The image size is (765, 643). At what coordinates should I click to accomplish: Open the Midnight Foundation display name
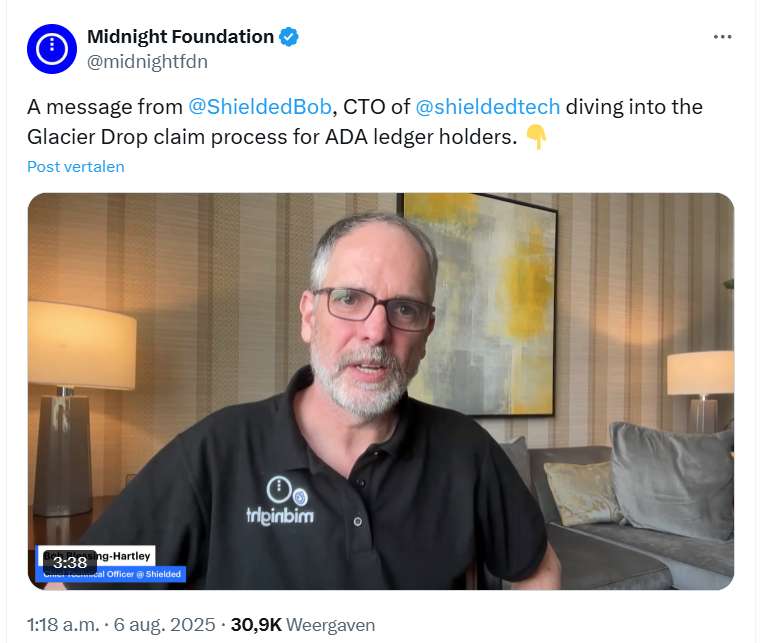click(180, 37)
